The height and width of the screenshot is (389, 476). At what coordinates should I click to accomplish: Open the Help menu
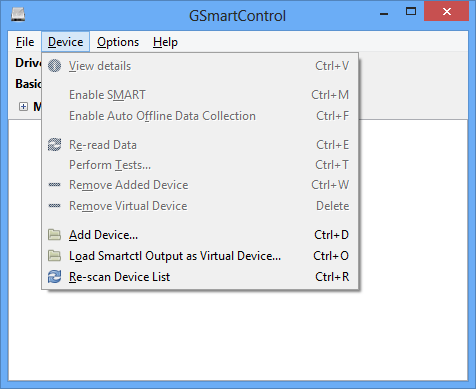(165, 42)
